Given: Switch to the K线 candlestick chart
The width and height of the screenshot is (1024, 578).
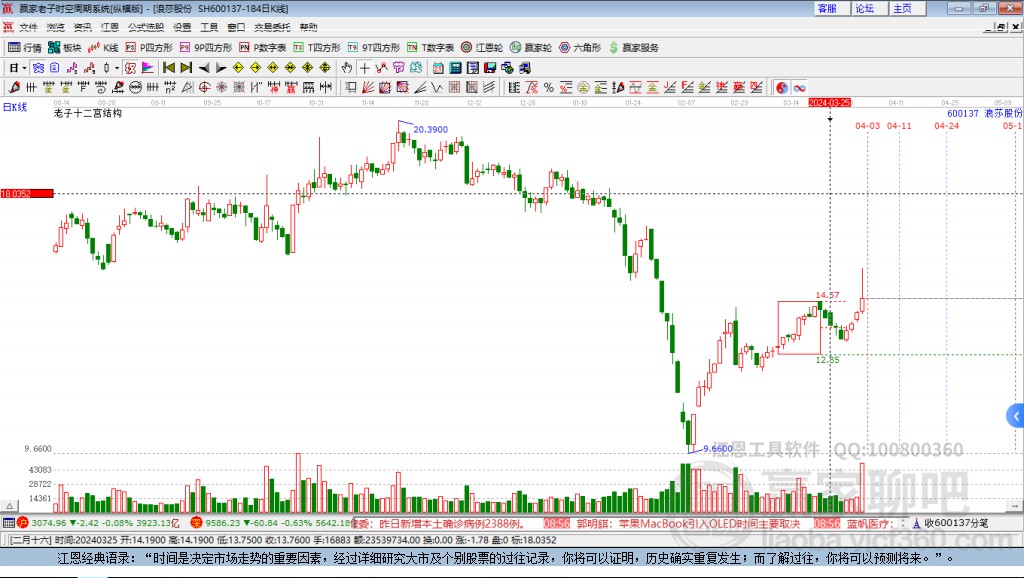Looking at the screenshot, I should [x=103, y=48].
